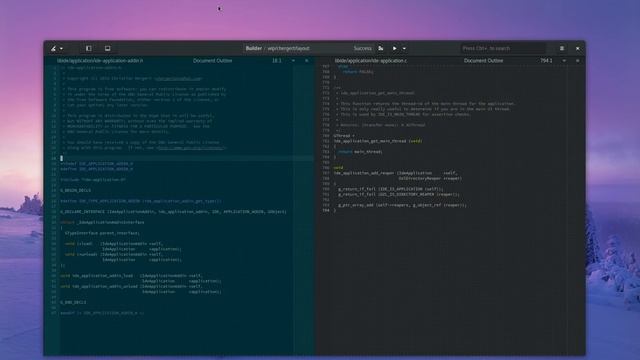Image resolution: width=640 pixels, height=360 pixels.
Task: Select the ide-application-addin.h document title
Action: [100, 60]
